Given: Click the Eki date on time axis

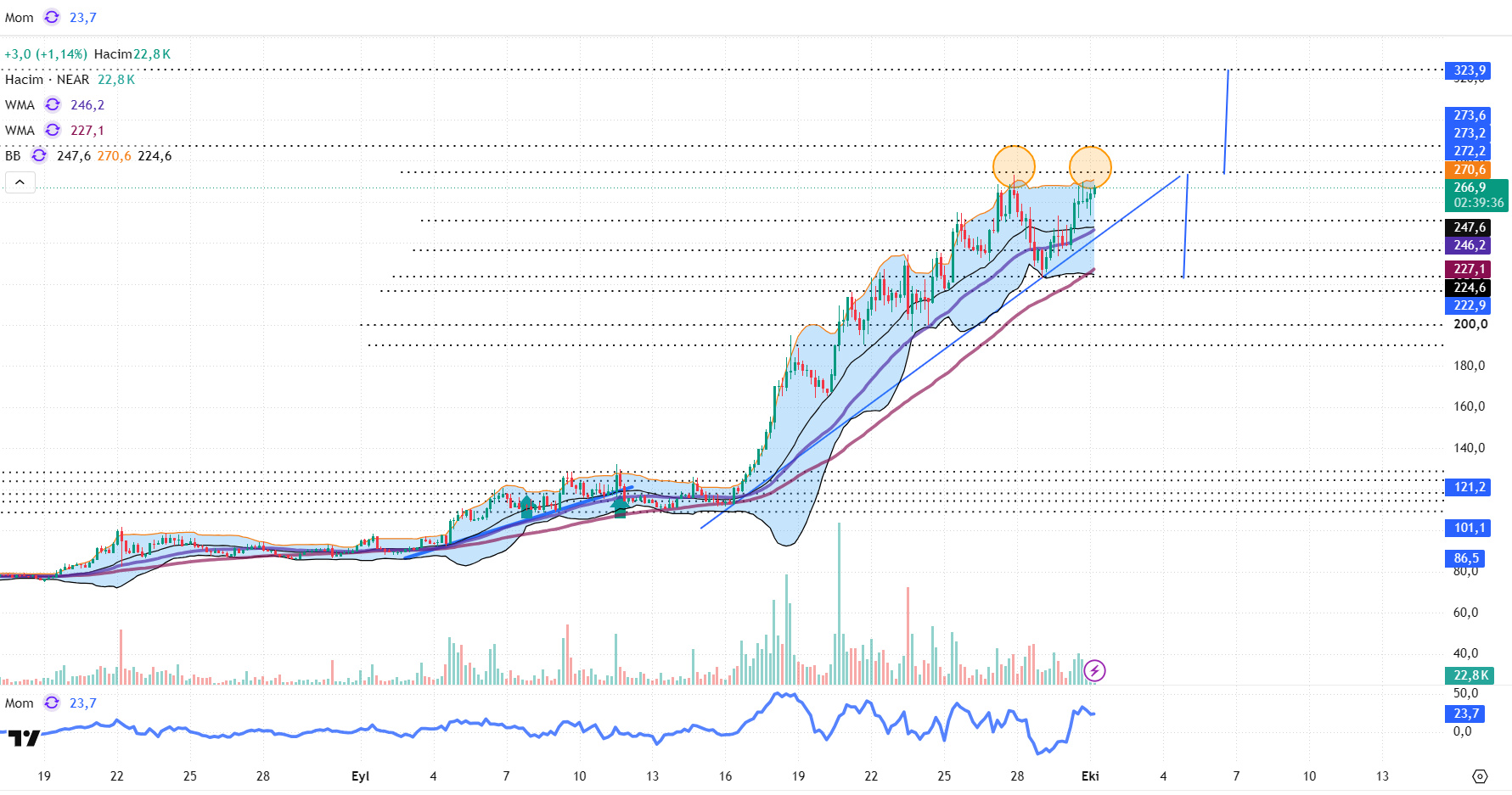Looking at the screenshot, I should [x=1090, y=775].
